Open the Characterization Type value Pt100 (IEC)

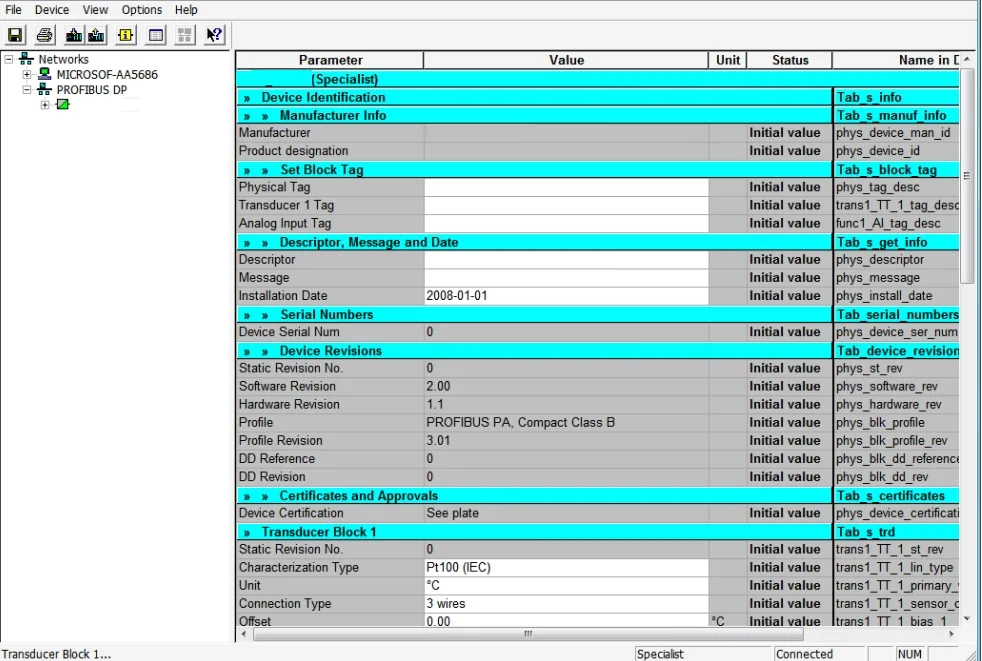click(566, 568)
